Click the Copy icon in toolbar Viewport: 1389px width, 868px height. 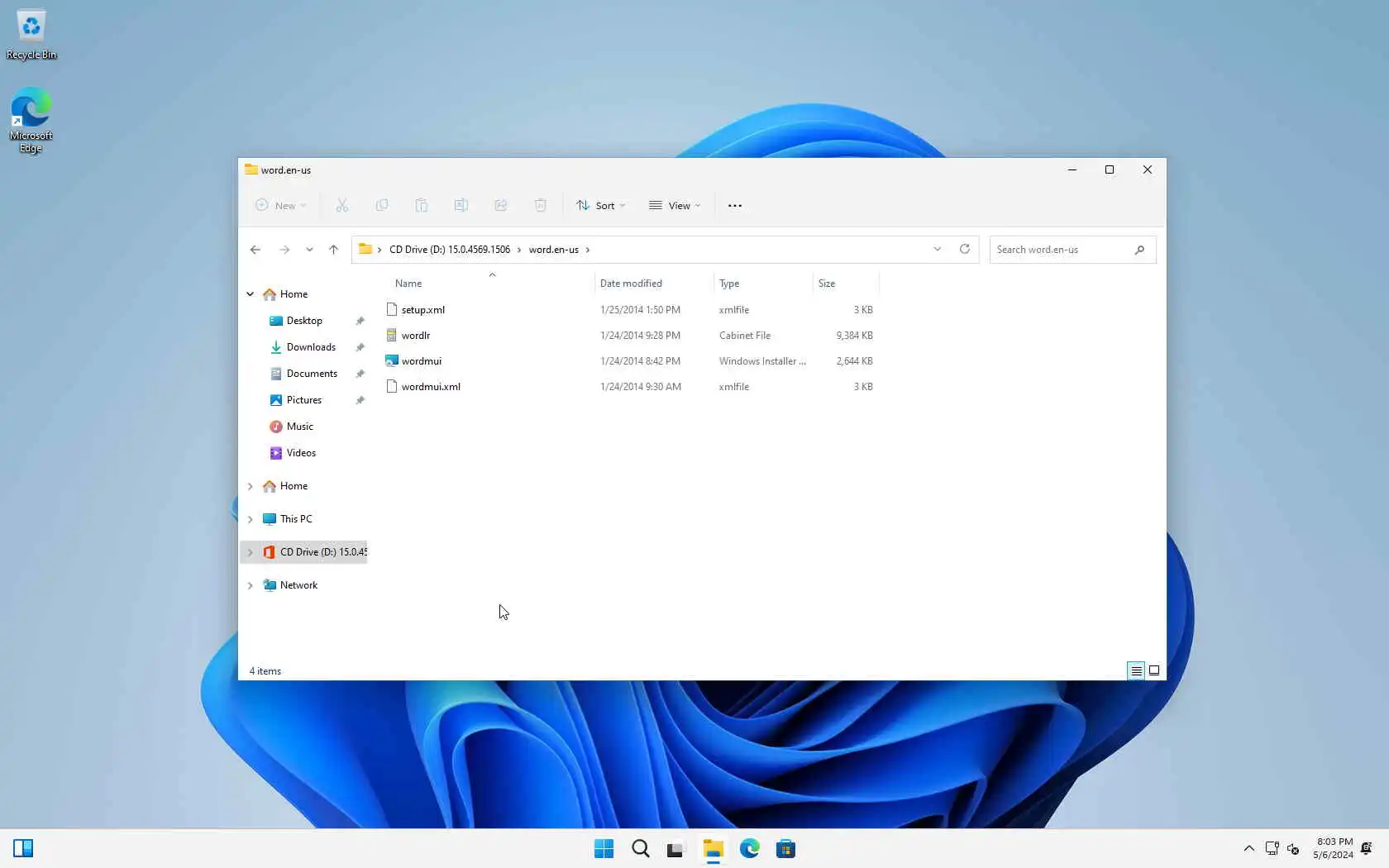pyautogui.click(x=382, y=205)
